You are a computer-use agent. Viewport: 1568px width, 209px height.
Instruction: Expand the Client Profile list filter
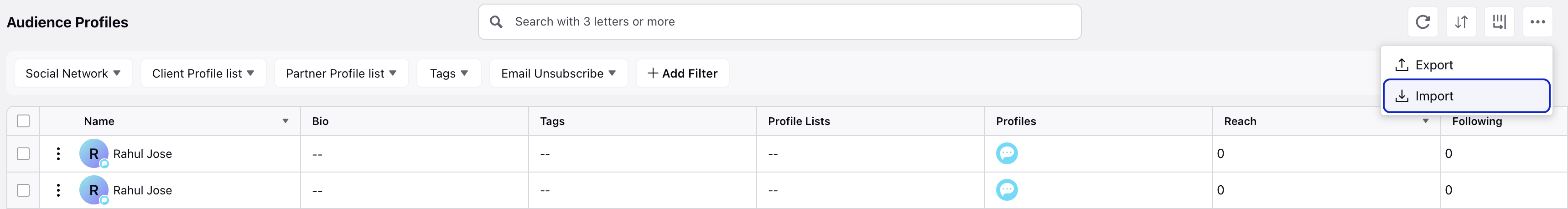click(203, 73)
